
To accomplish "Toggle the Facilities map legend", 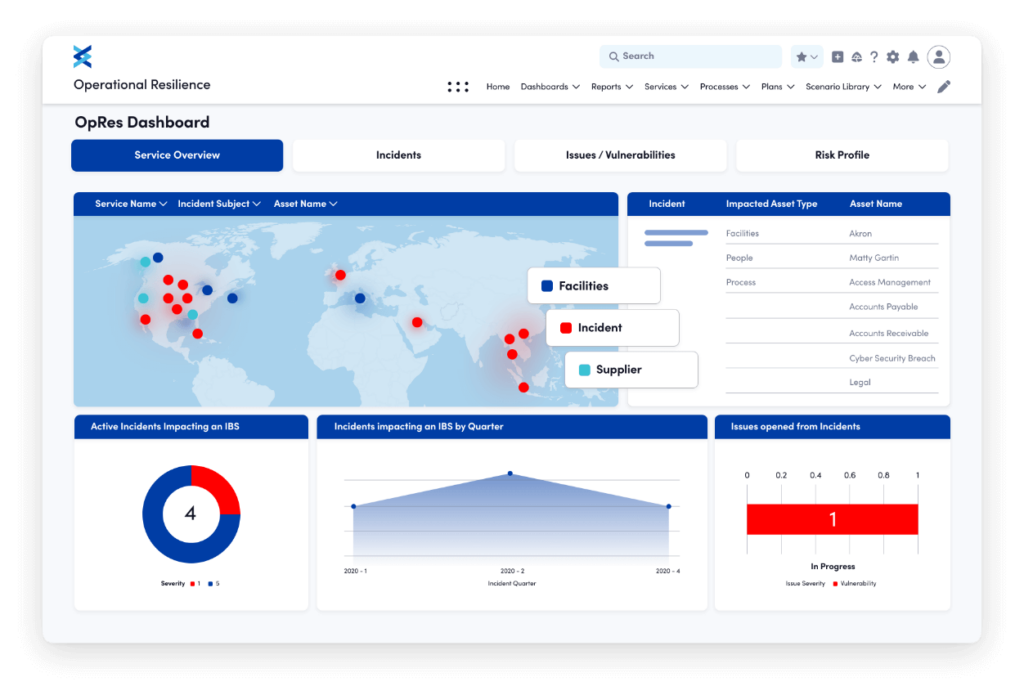I will (x=593, y=285).
